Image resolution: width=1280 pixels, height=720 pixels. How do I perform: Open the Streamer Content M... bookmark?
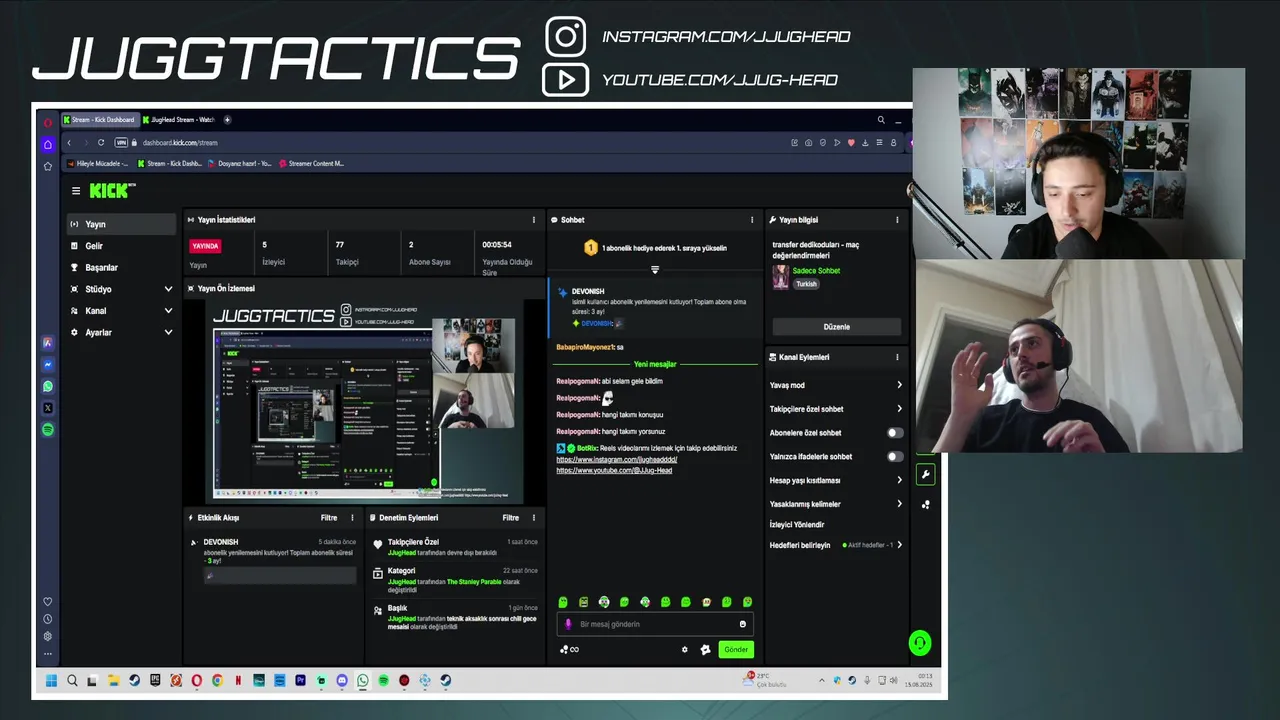(312, 163)
